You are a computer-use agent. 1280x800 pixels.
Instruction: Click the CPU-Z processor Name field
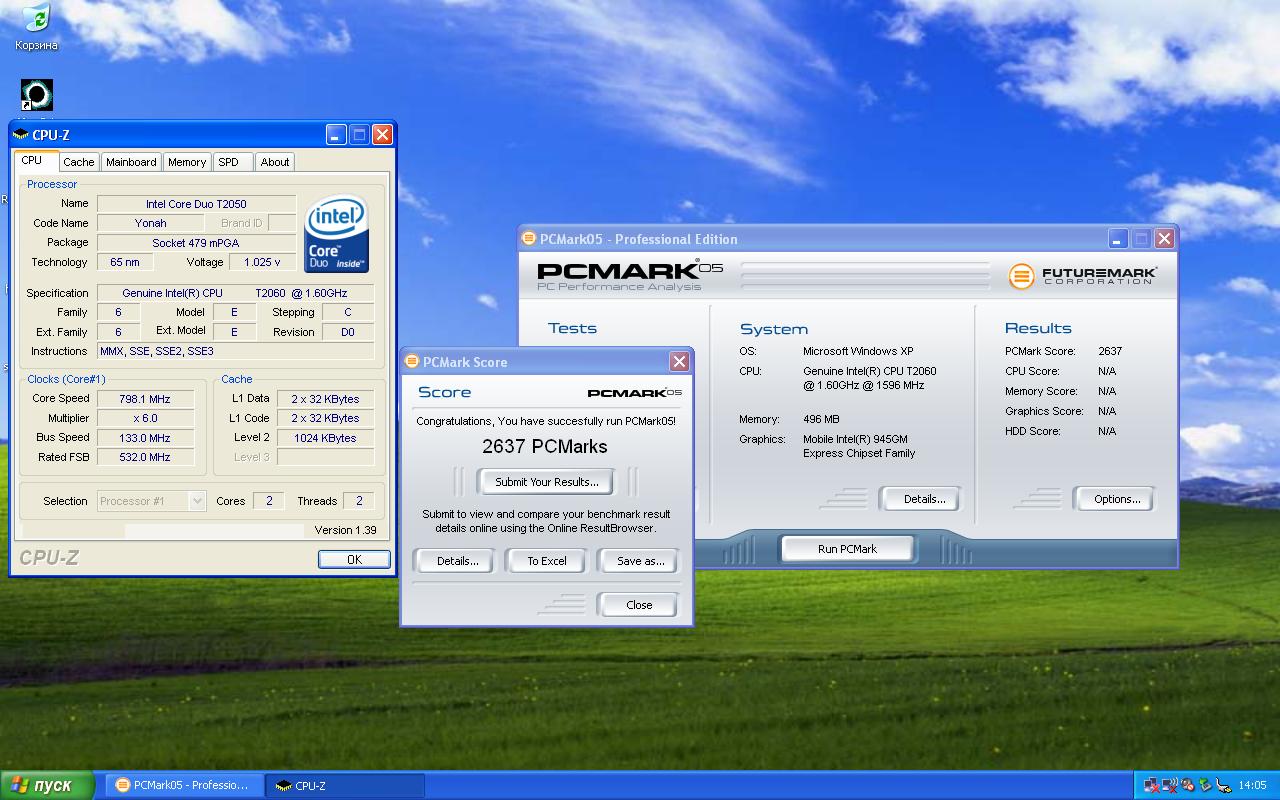[196, 204]
